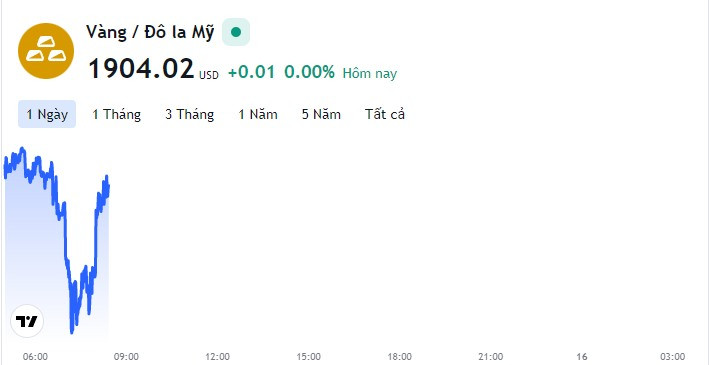
Task: Click the gold bars logo icon
Action: [x=46, y=51]
